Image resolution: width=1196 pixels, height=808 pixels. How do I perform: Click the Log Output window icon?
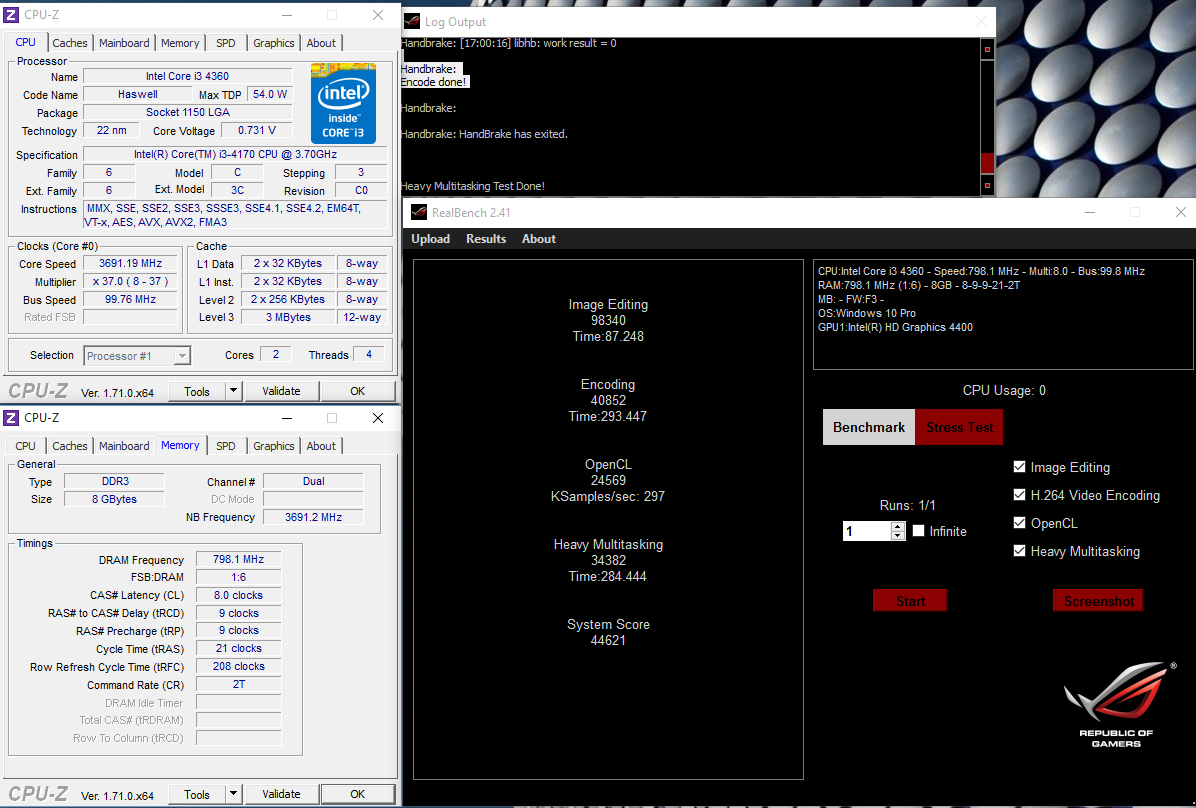coord(412,21)
